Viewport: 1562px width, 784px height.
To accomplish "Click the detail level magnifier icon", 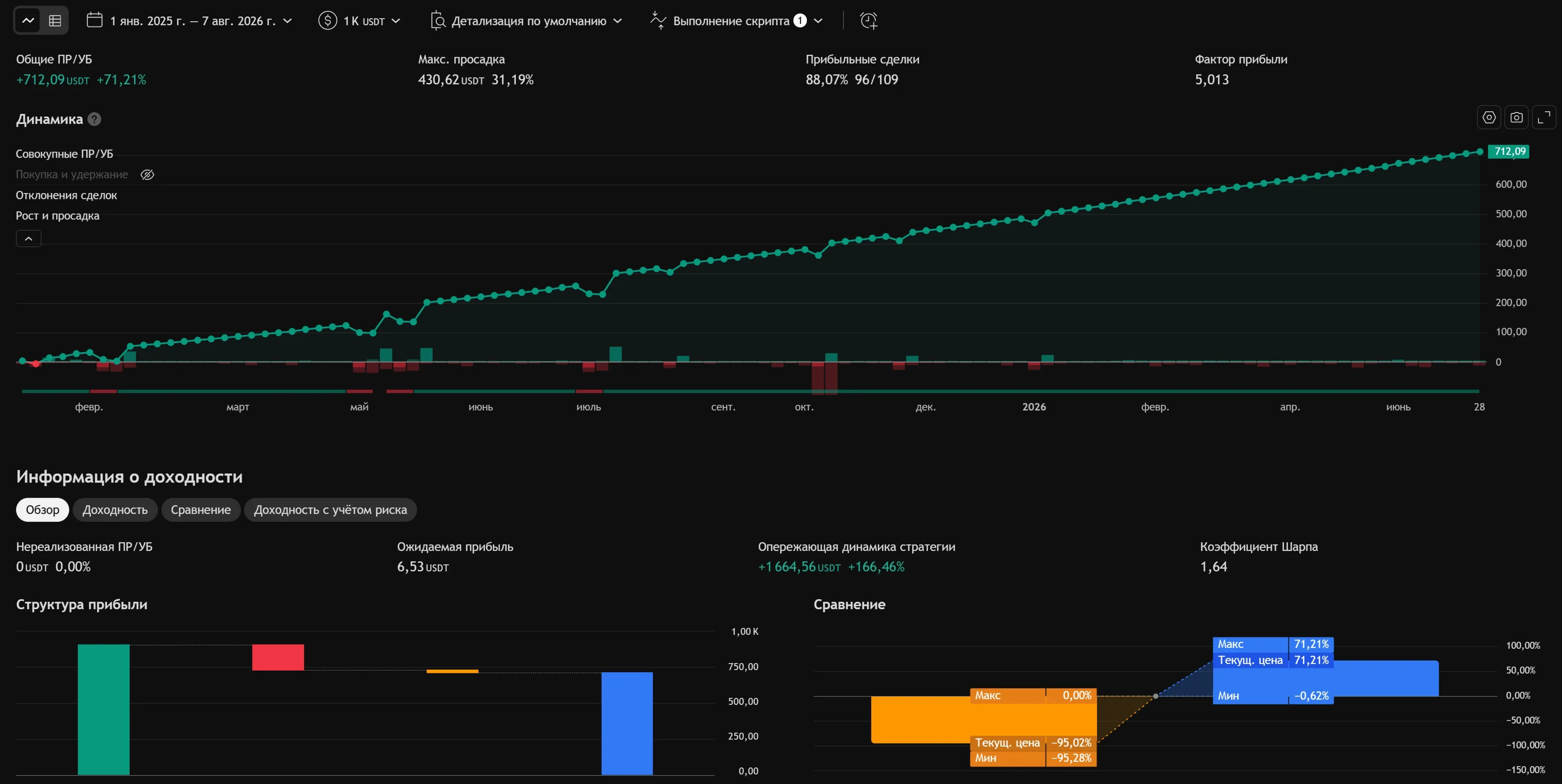I will point(438,20).
